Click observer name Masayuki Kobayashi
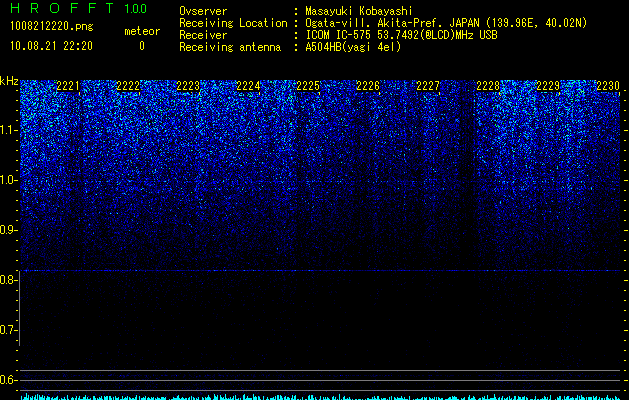The width and height of the screenshot is (629, 400). 359,11
